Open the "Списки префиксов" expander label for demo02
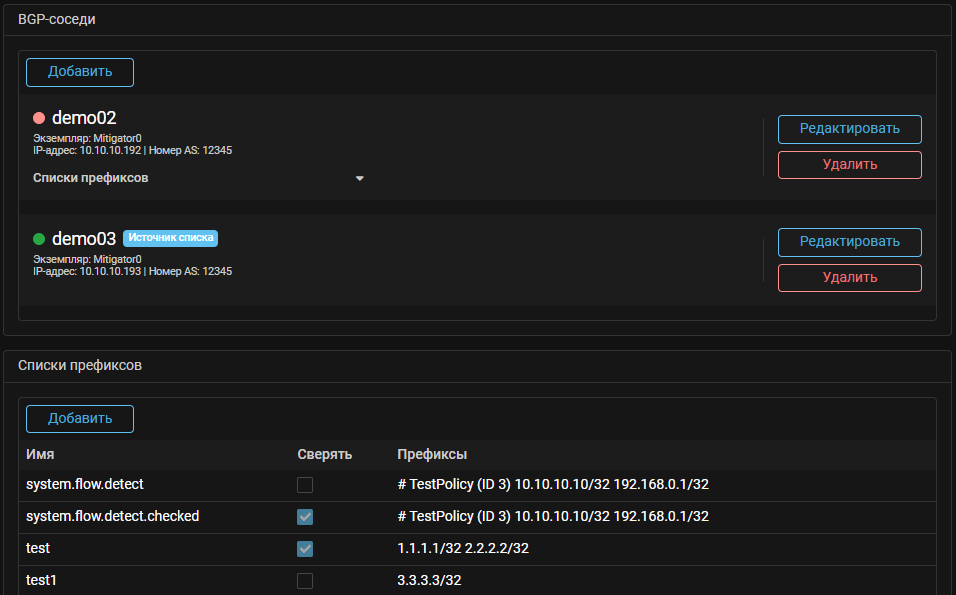Screen dimensions: 956x595 click(91, 178)
